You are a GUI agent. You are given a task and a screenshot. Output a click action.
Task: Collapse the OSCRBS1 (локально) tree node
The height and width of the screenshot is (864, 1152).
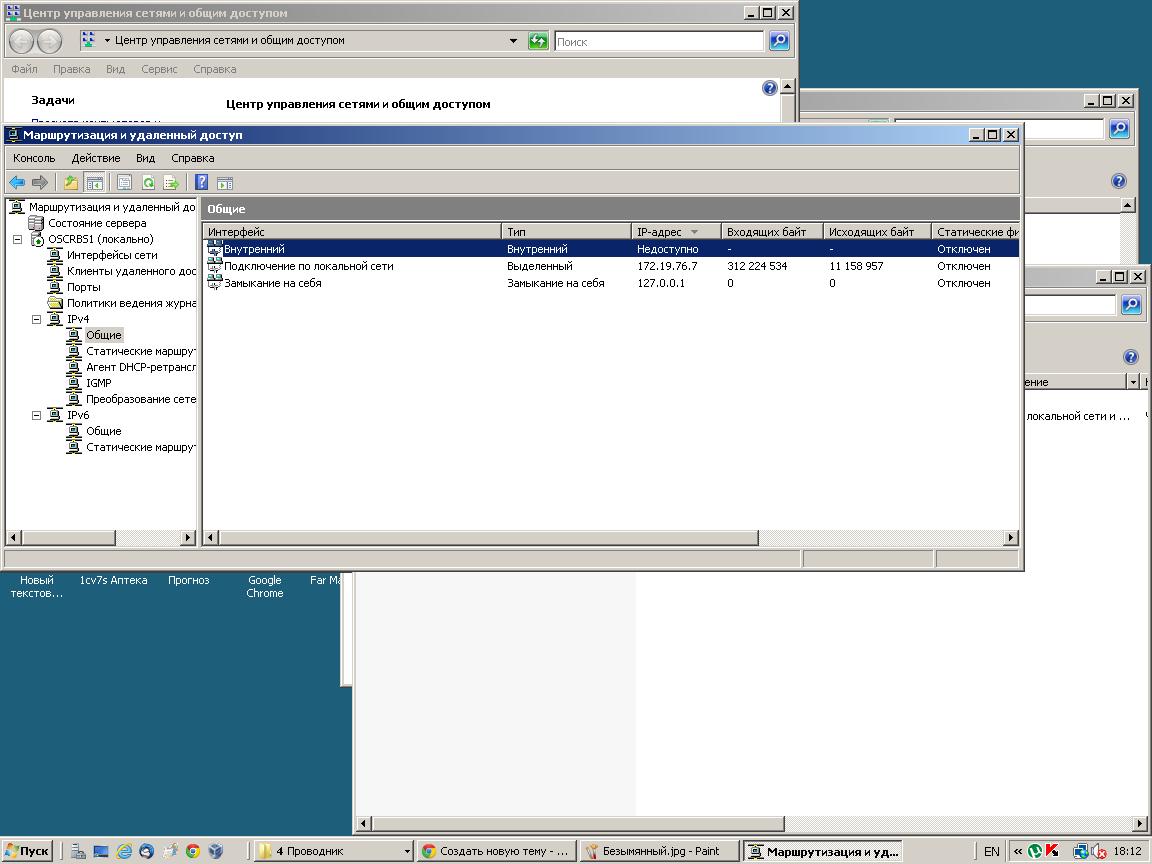(x=18, y=239)
